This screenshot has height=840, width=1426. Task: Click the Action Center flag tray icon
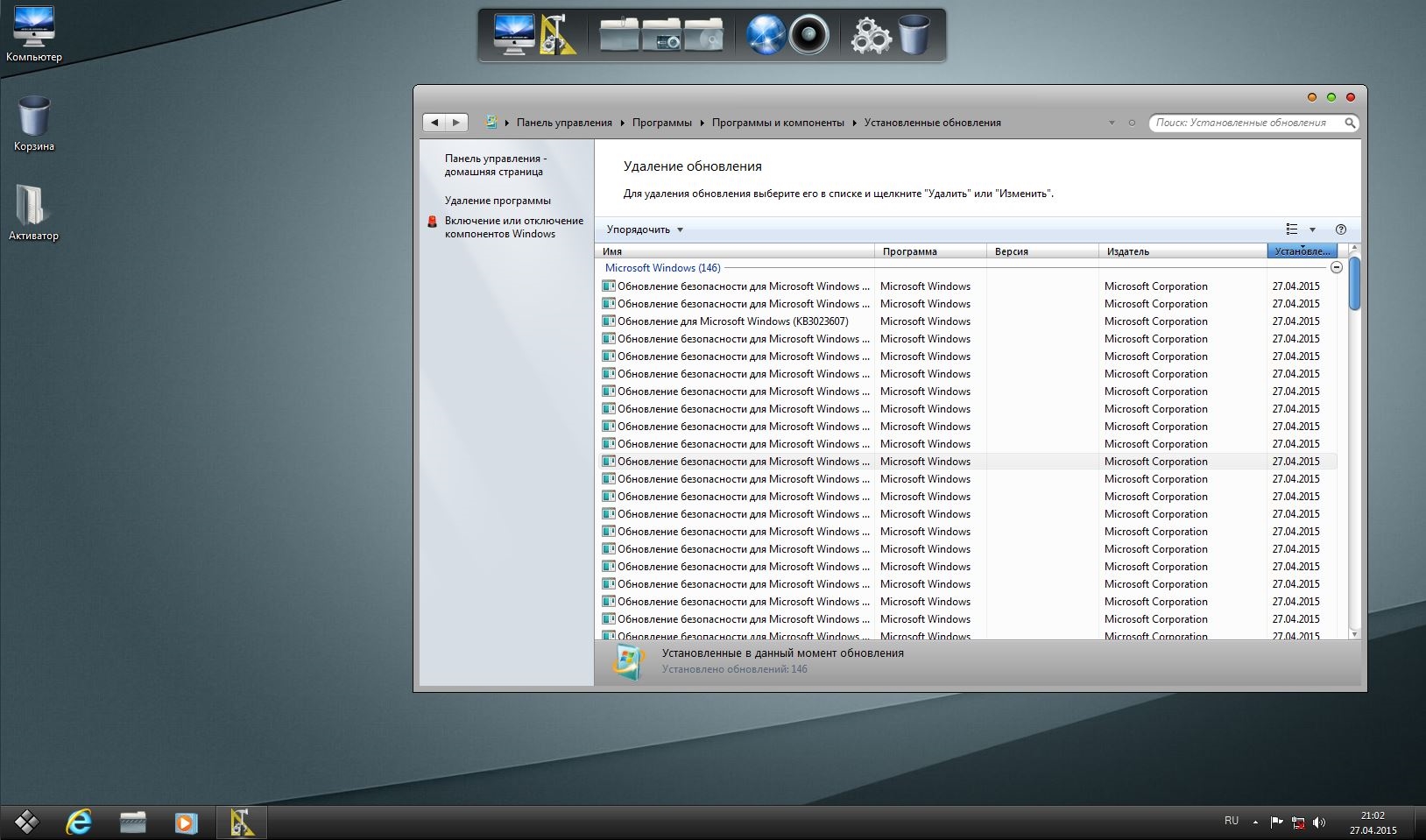click(x=1276, y=822)
